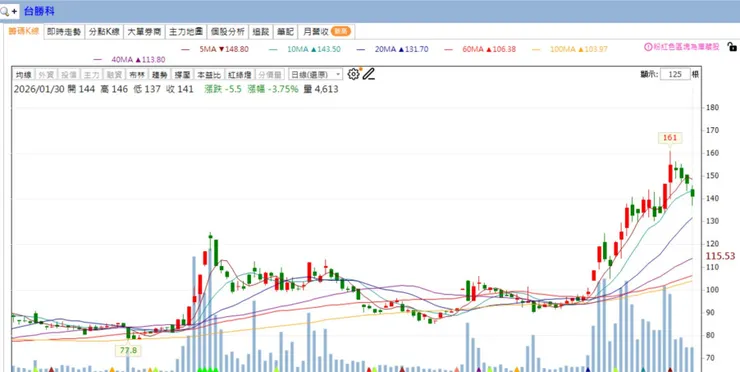Click the 60MA 106.38 legend entry
The width and height of the screenshot is (740, 372).
pos(480,49)
